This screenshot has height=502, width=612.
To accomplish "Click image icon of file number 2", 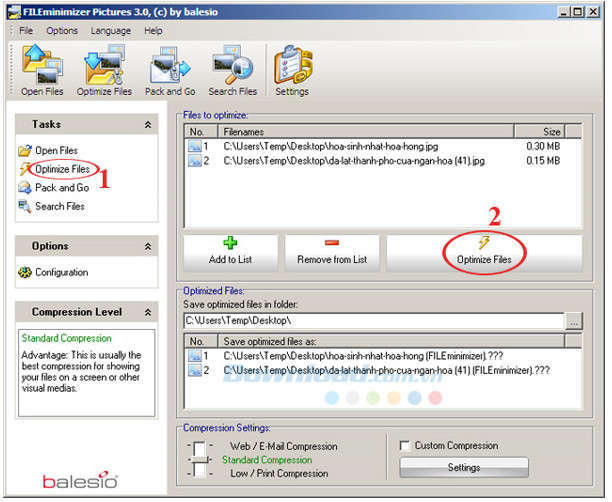I will (195, 161).
